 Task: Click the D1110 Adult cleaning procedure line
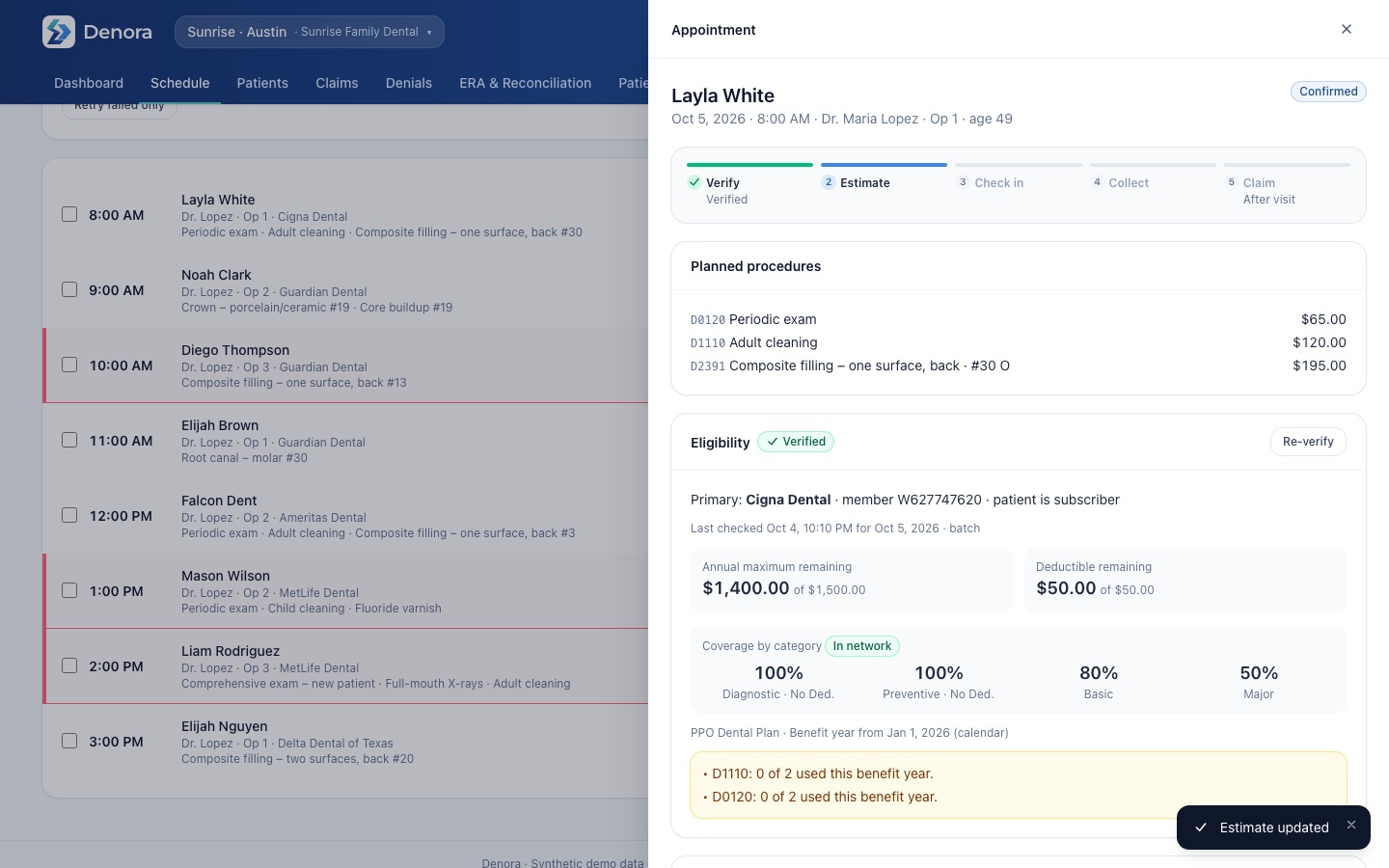(x=1019, y=342)
